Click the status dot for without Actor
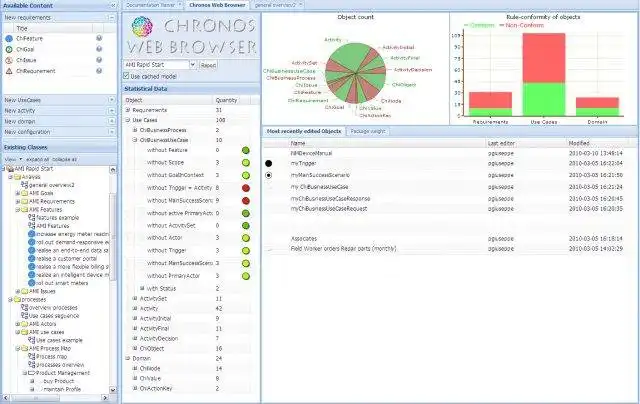640x404 pixels. 246,238
